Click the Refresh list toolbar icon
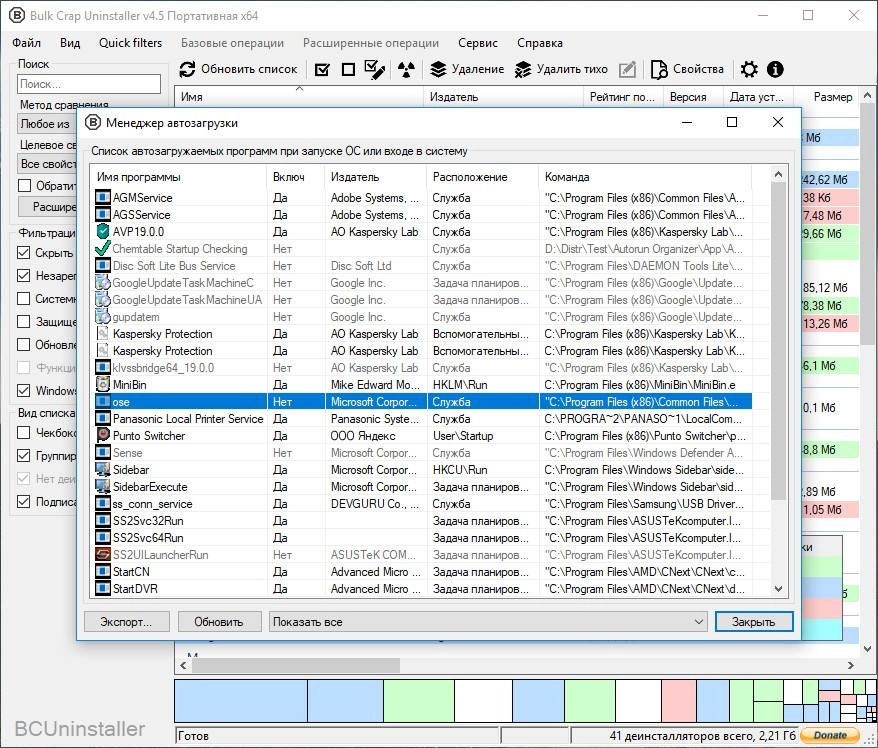Screen dimensions: 878x748 (x=187, y=69)
